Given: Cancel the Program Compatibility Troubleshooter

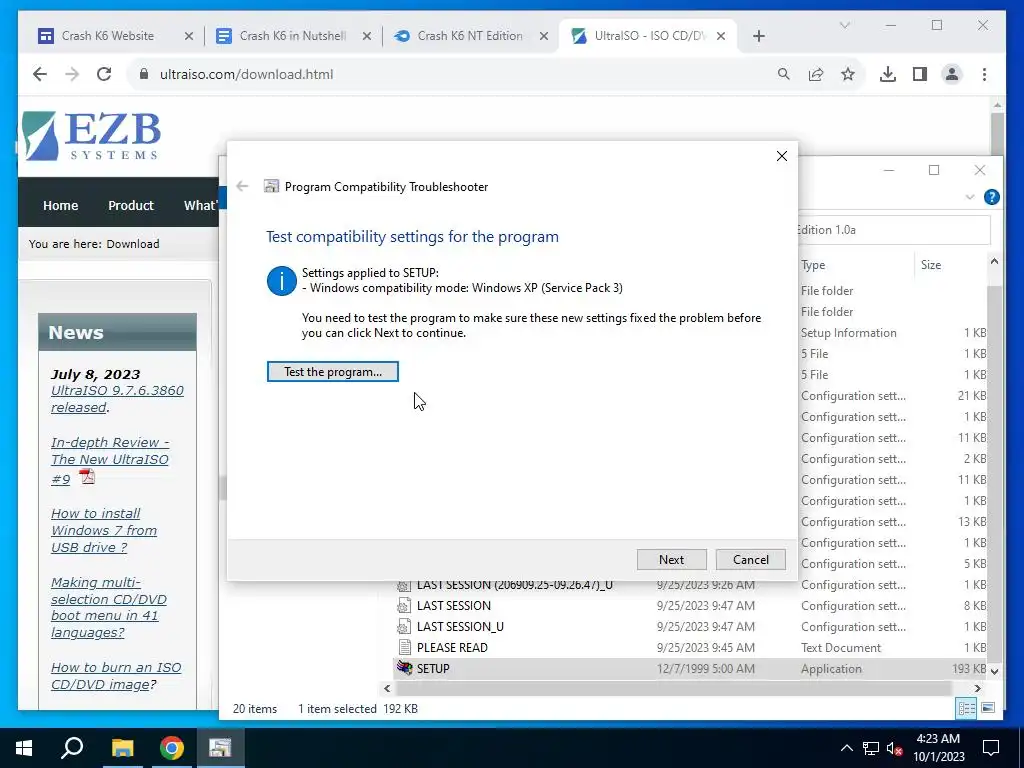Looking at the screenshot, I should pos(750,560).
